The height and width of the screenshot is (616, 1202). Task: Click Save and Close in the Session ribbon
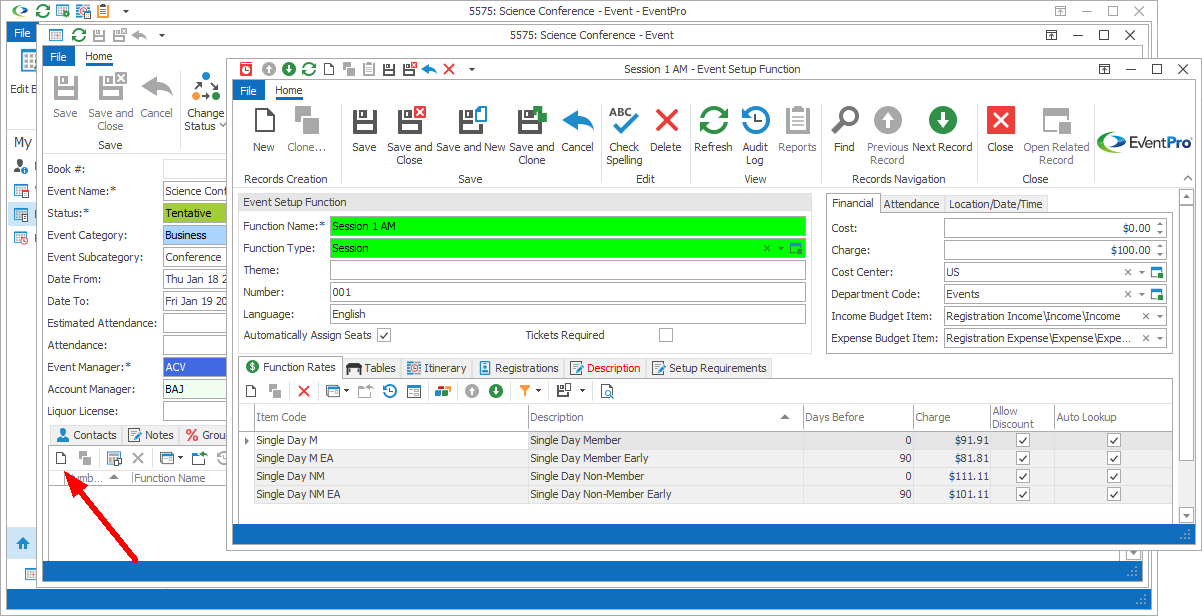409,136
